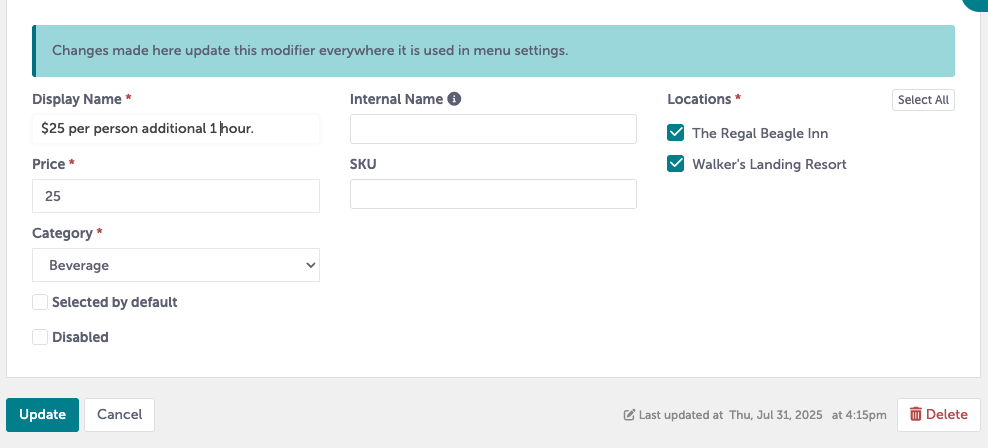The height and width of the screenshot is (448, 988).
Task: Uncheck Walker's Landing Resort location
Action: pos(676,164)
